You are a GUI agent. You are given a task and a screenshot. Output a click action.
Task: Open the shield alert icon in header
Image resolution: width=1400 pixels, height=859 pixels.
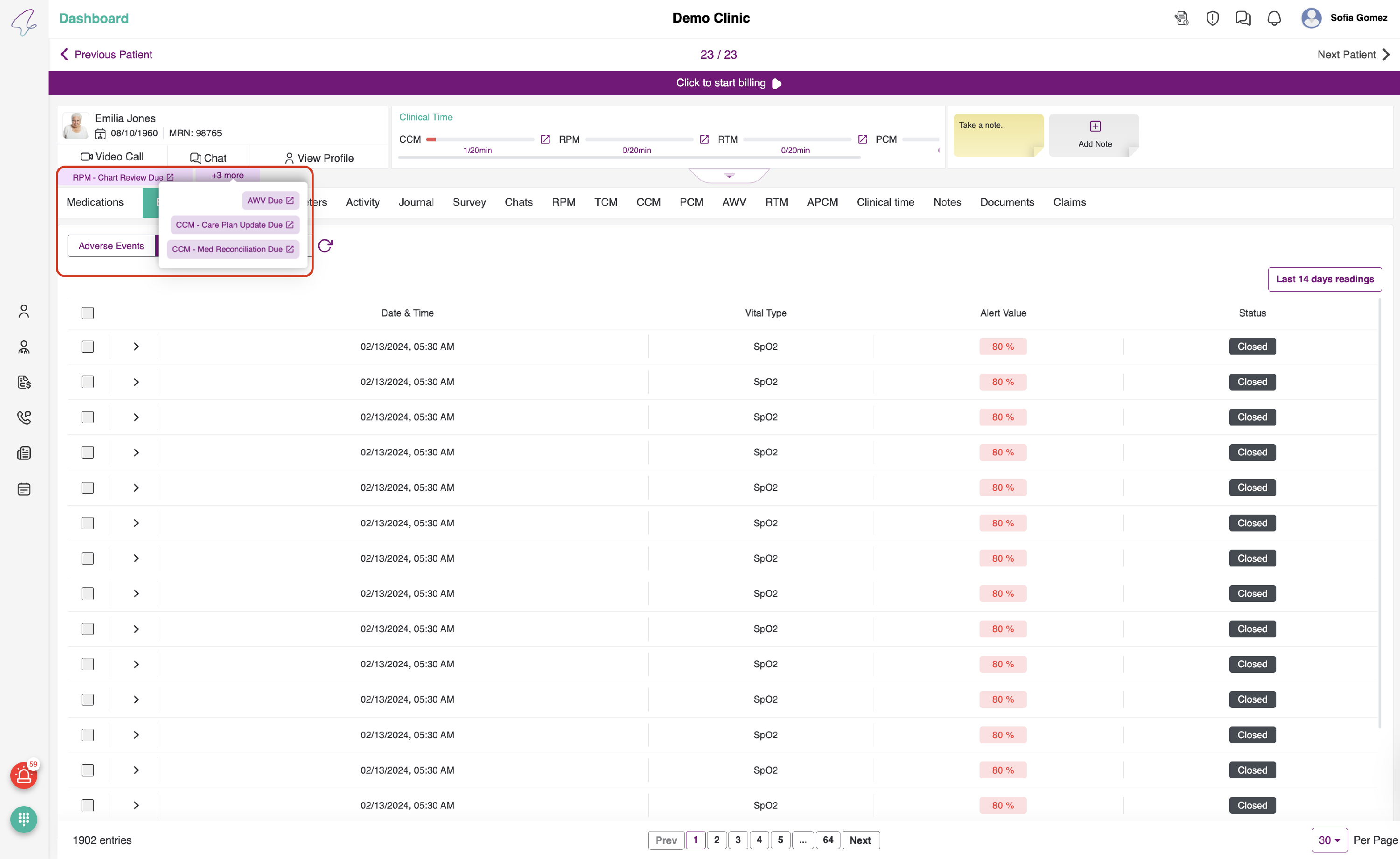tap(1212, 18)
